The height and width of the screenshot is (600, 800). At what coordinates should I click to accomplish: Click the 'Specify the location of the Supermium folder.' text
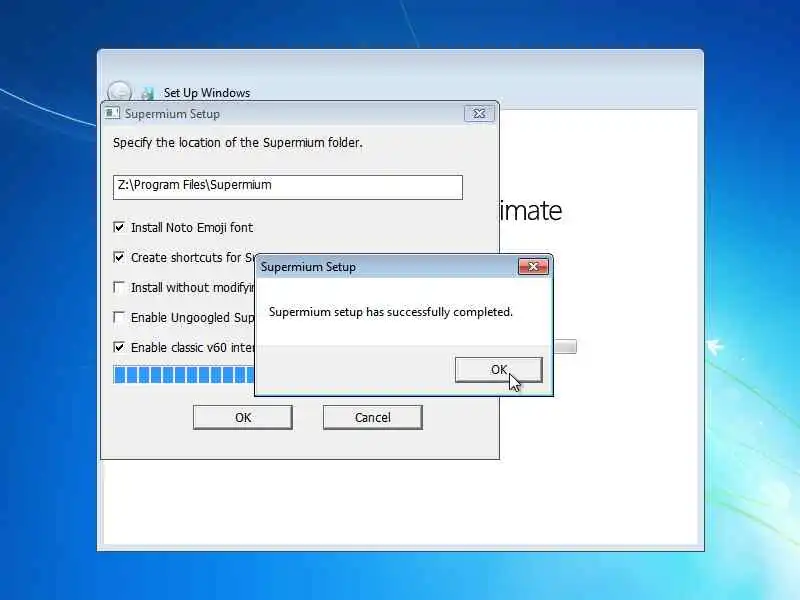[238, 143]
